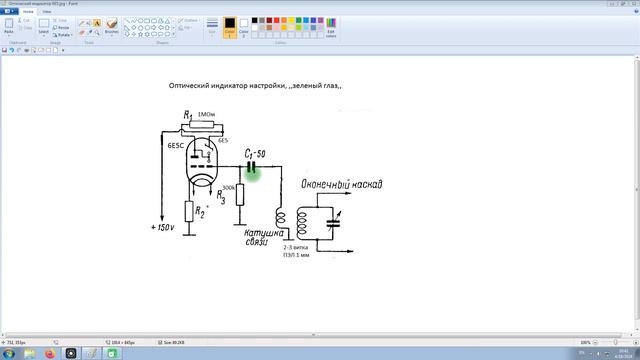This screenshot has width=640, height=360.
Task: Open Firefox from the taskbar
Action: pos(50,353)
